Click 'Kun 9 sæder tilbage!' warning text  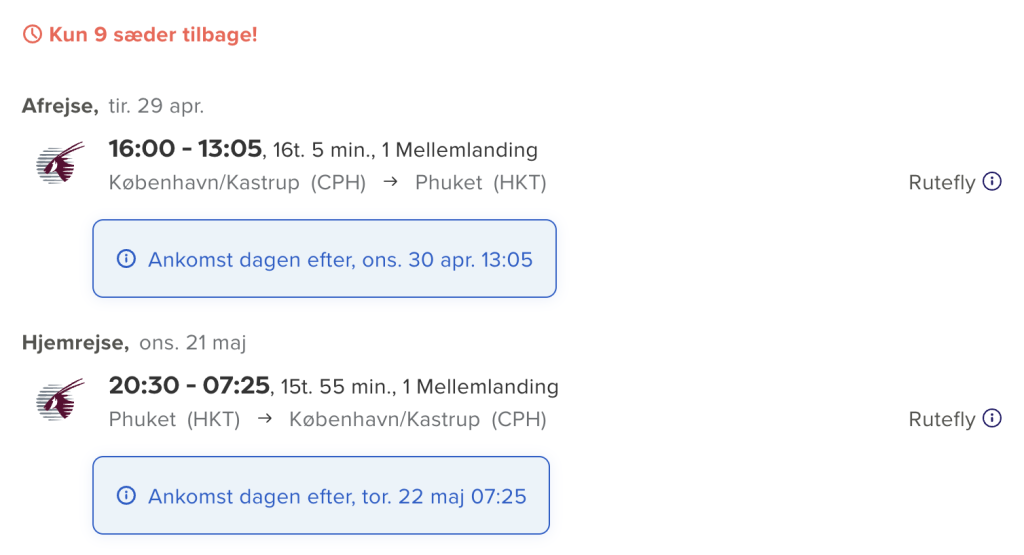pyautogui.click(x=153, y=35)
